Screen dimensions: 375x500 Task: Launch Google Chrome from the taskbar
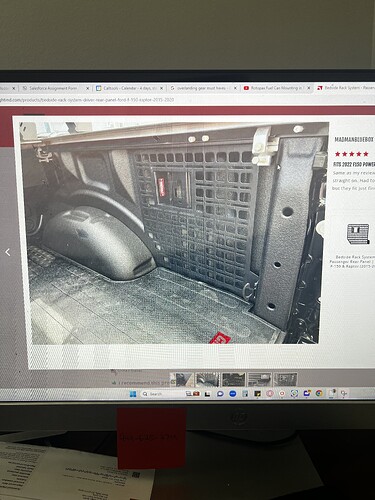[319, 393]
